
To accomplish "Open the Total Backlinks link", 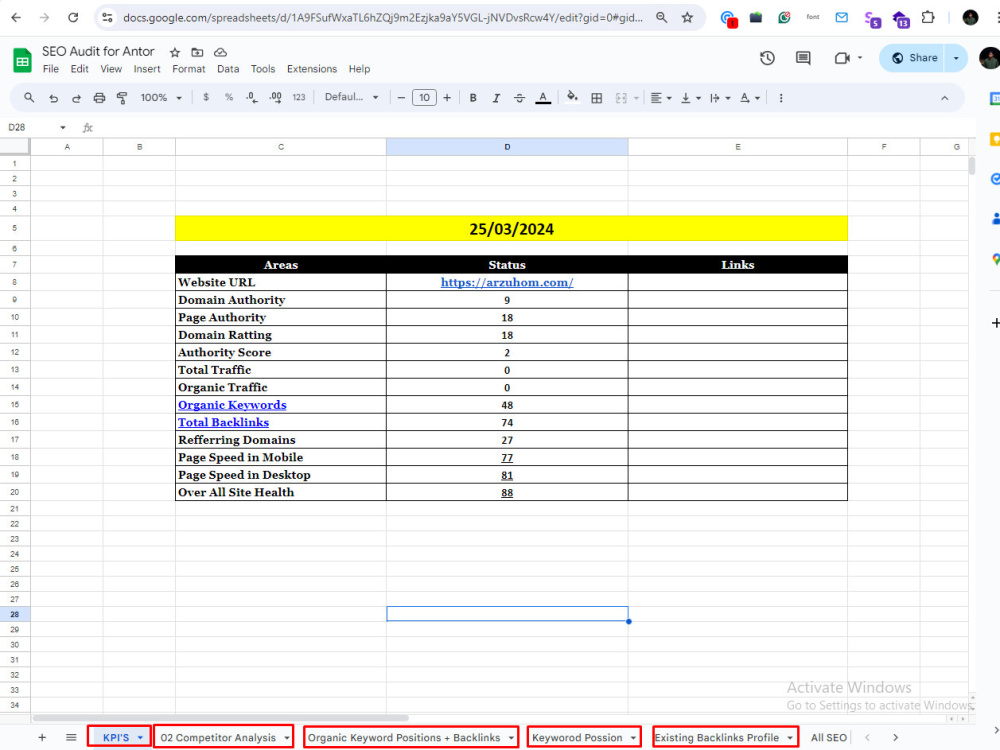I will [x=223, y=422].
